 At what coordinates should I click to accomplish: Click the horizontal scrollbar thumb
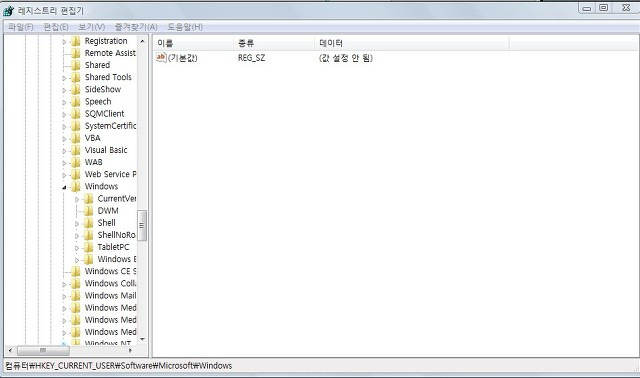click(43, 350)
